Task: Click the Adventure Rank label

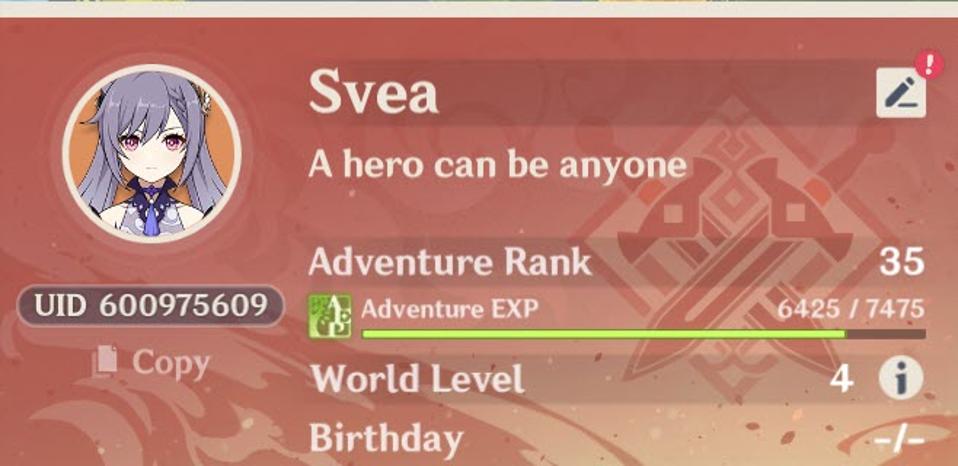Action: point(450,262)
